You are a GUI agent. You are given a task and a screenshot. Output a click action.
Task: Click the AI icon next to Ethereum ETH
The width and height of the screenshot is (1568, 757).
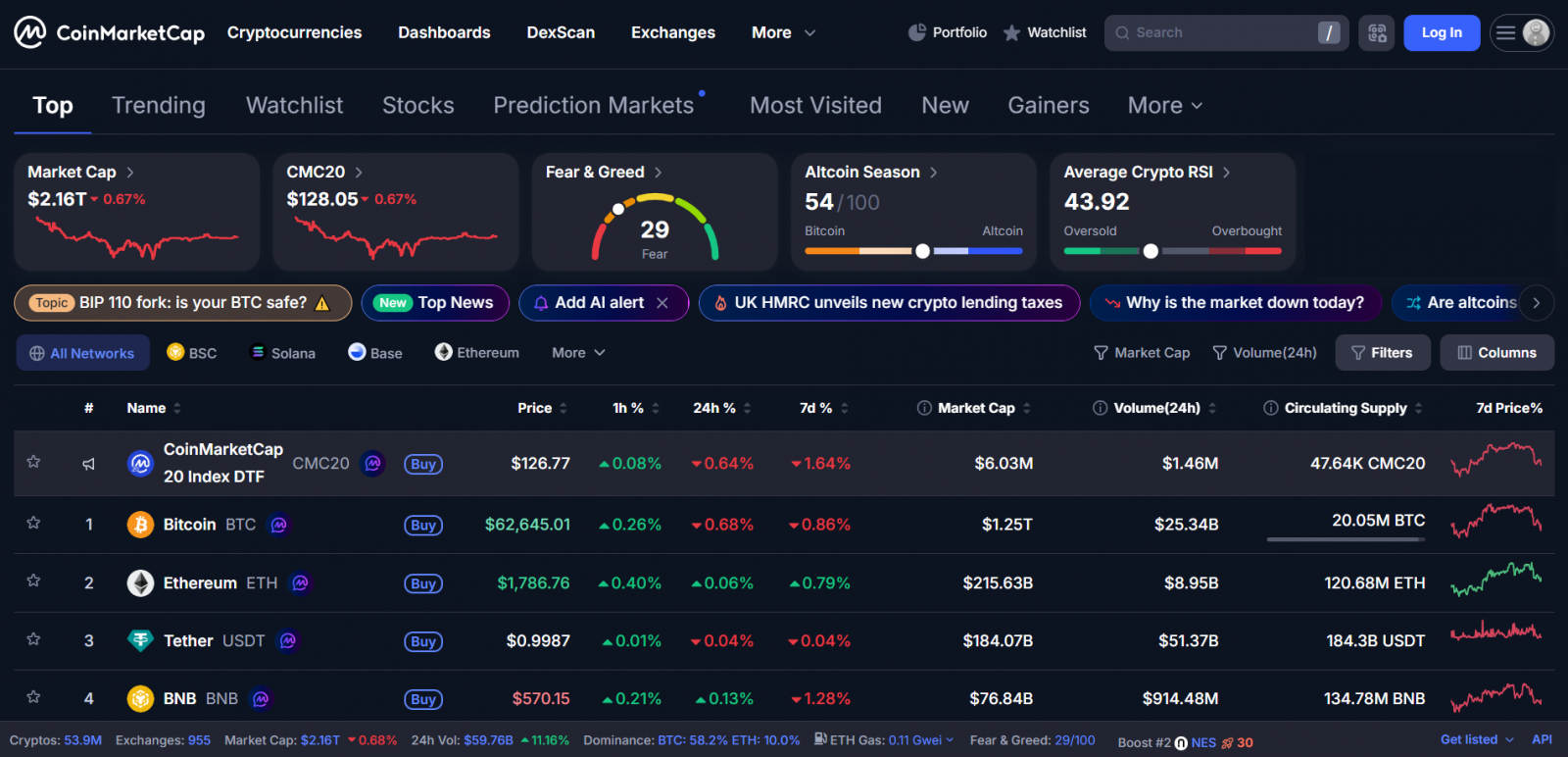[301, 583]
